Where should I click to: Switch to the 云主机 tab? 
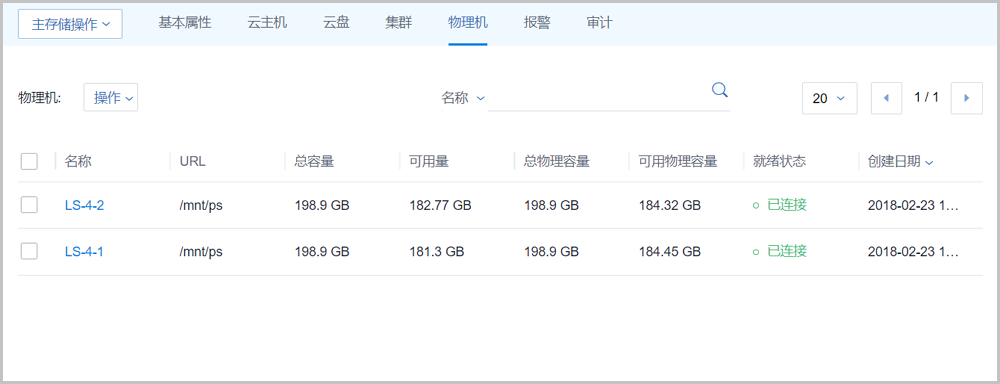click(x=267, y=23)
